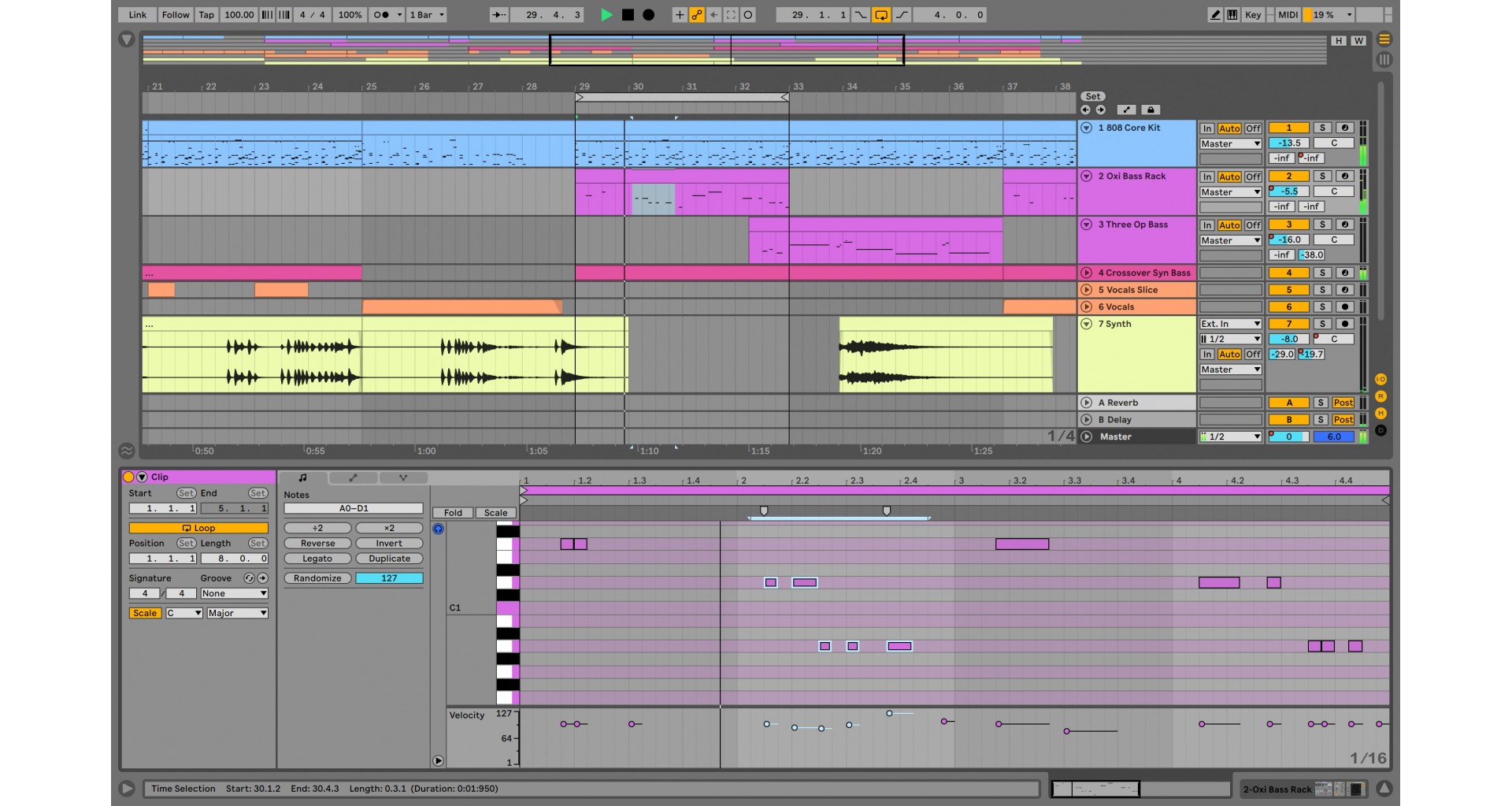Toggle the Detail View triangle at bottom right

(1384, 788)
